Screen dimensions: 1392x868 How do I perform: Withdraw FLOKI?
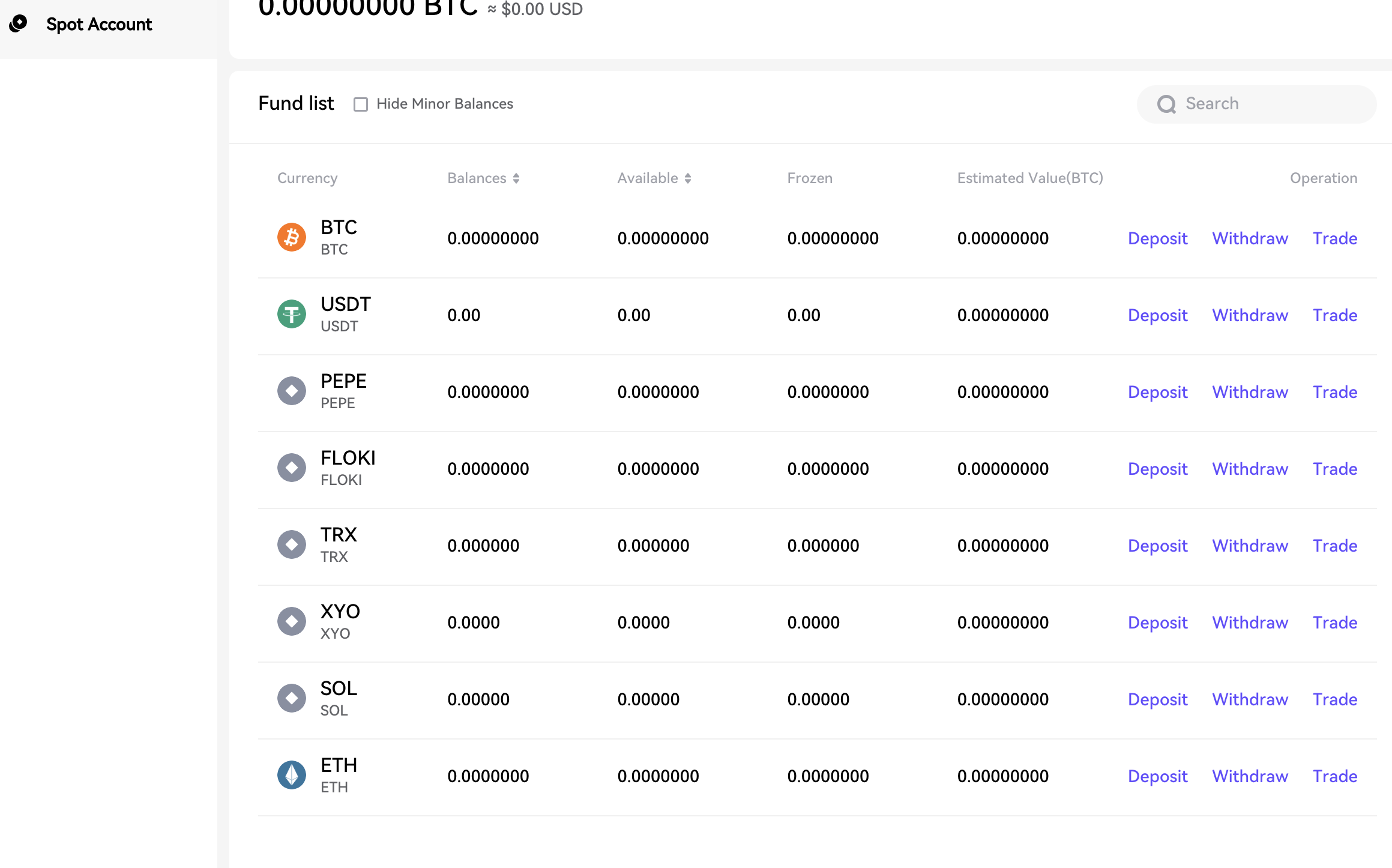1250,469
